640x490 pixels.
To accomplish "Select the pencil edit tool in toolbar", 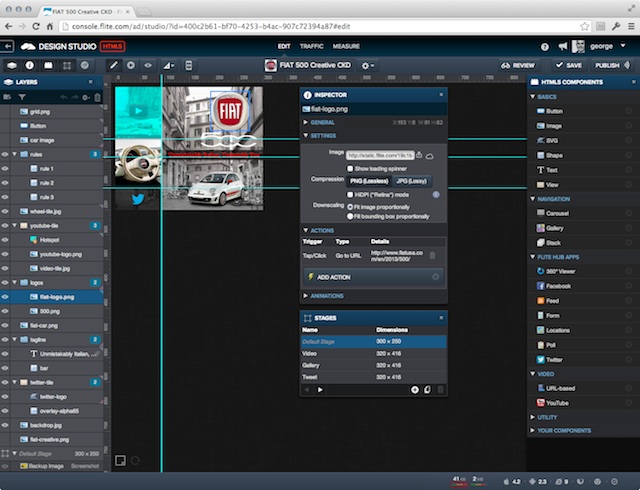I will 114,65.
